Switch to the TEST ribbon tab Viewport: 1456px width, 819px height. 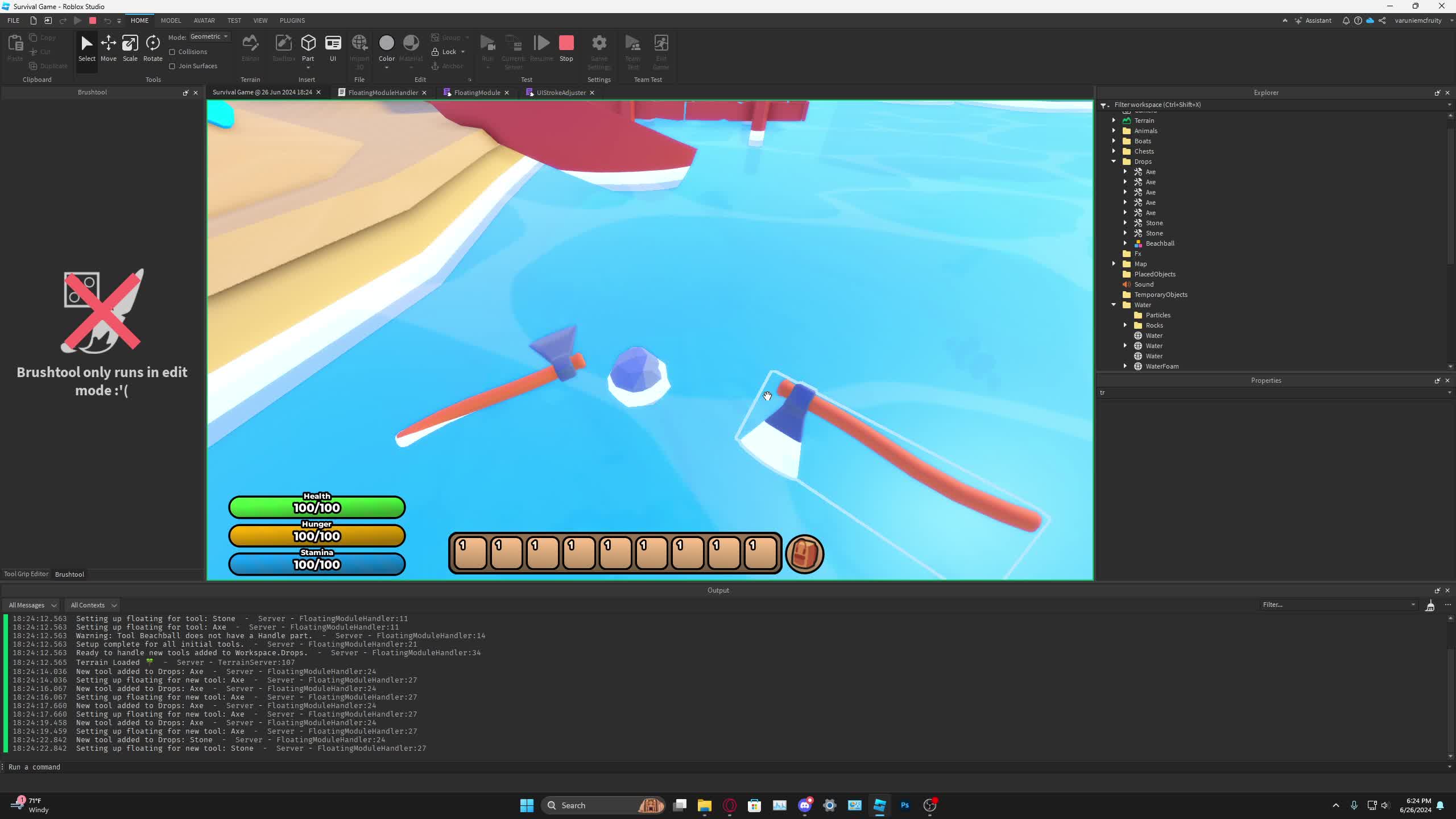point(234,20)
